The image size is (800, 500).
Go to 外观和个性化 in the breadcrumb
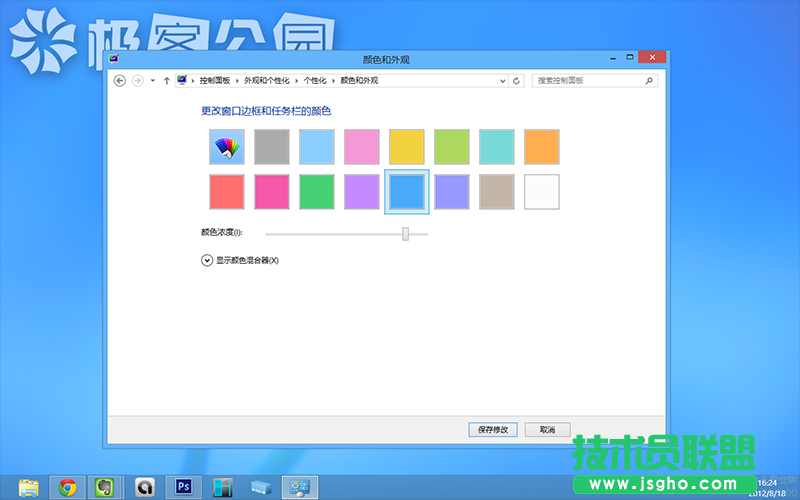tap(267, 81)
